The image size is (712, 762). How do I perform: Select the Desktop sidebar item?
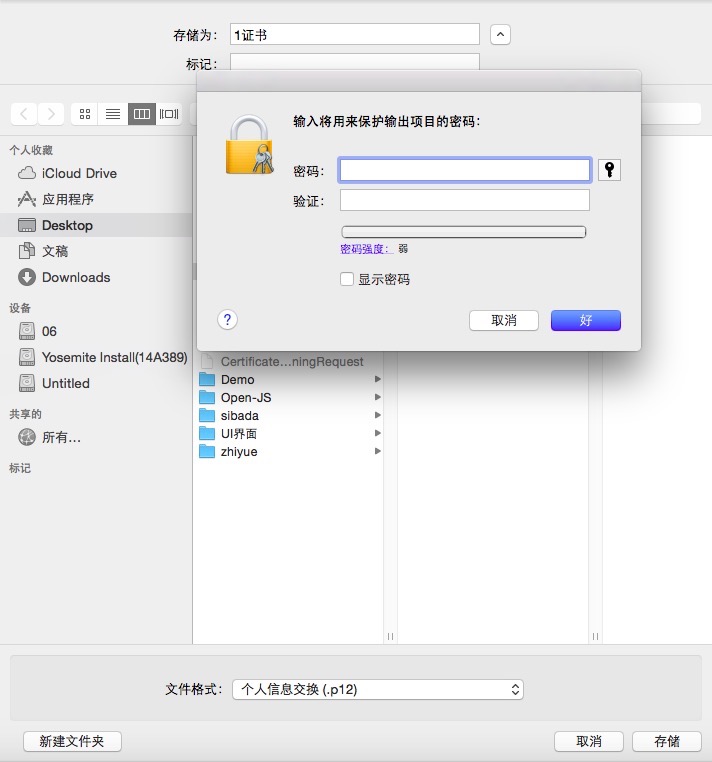tap(67, 225)
